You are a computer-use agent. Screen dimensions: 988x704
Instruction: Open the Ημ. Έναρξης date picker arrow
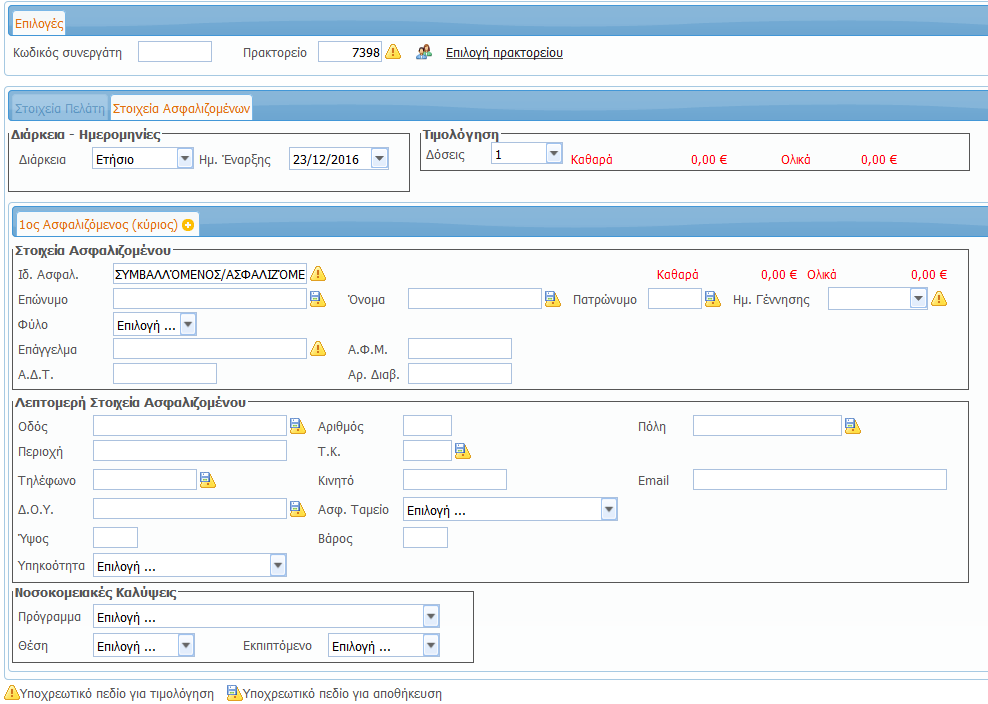coord(379,158)
